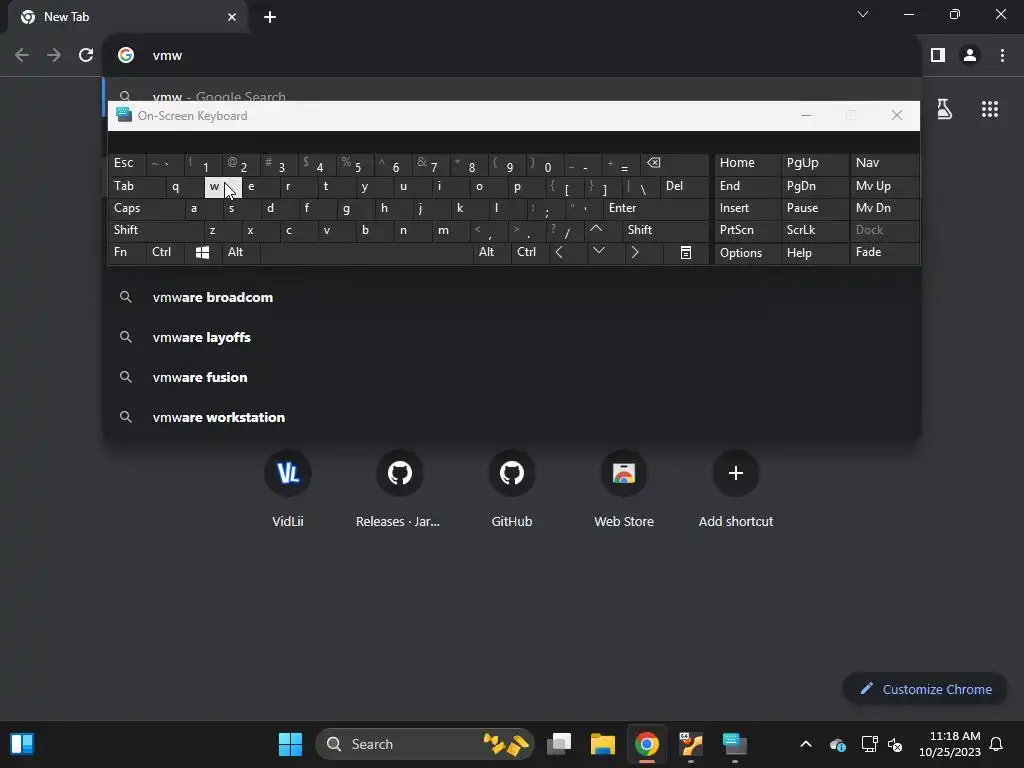1024x768 pixels.
Task: Click the Chrome icon in the taskbar
Action: (x=647, y=744)
